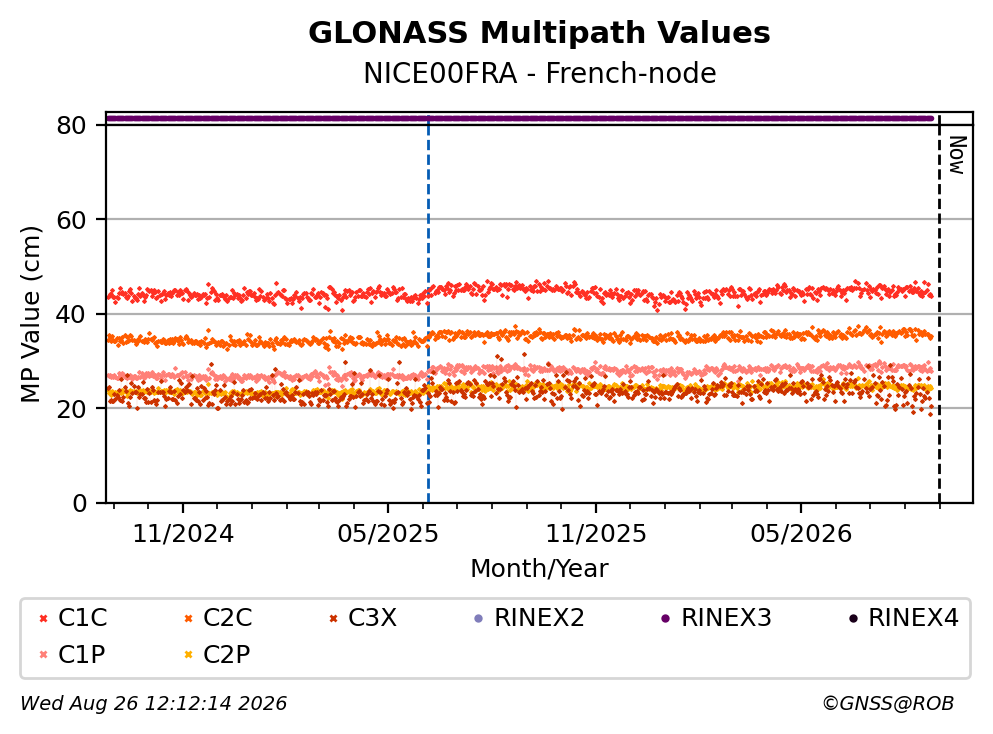
Task: Click the black dashed Now marker line
Action: click(x=939, y=310)
